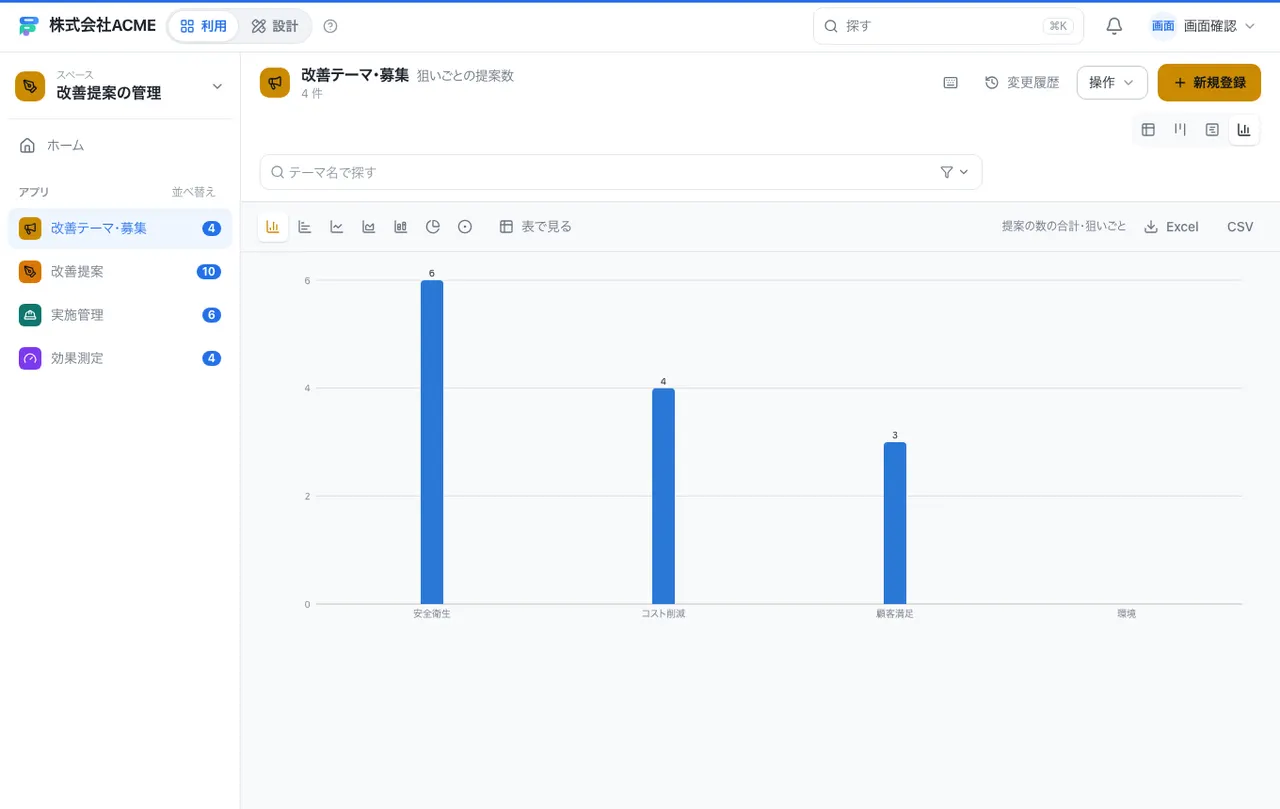Switch to 利用 mode
The image size is (1280, 809).
(204, 26)
